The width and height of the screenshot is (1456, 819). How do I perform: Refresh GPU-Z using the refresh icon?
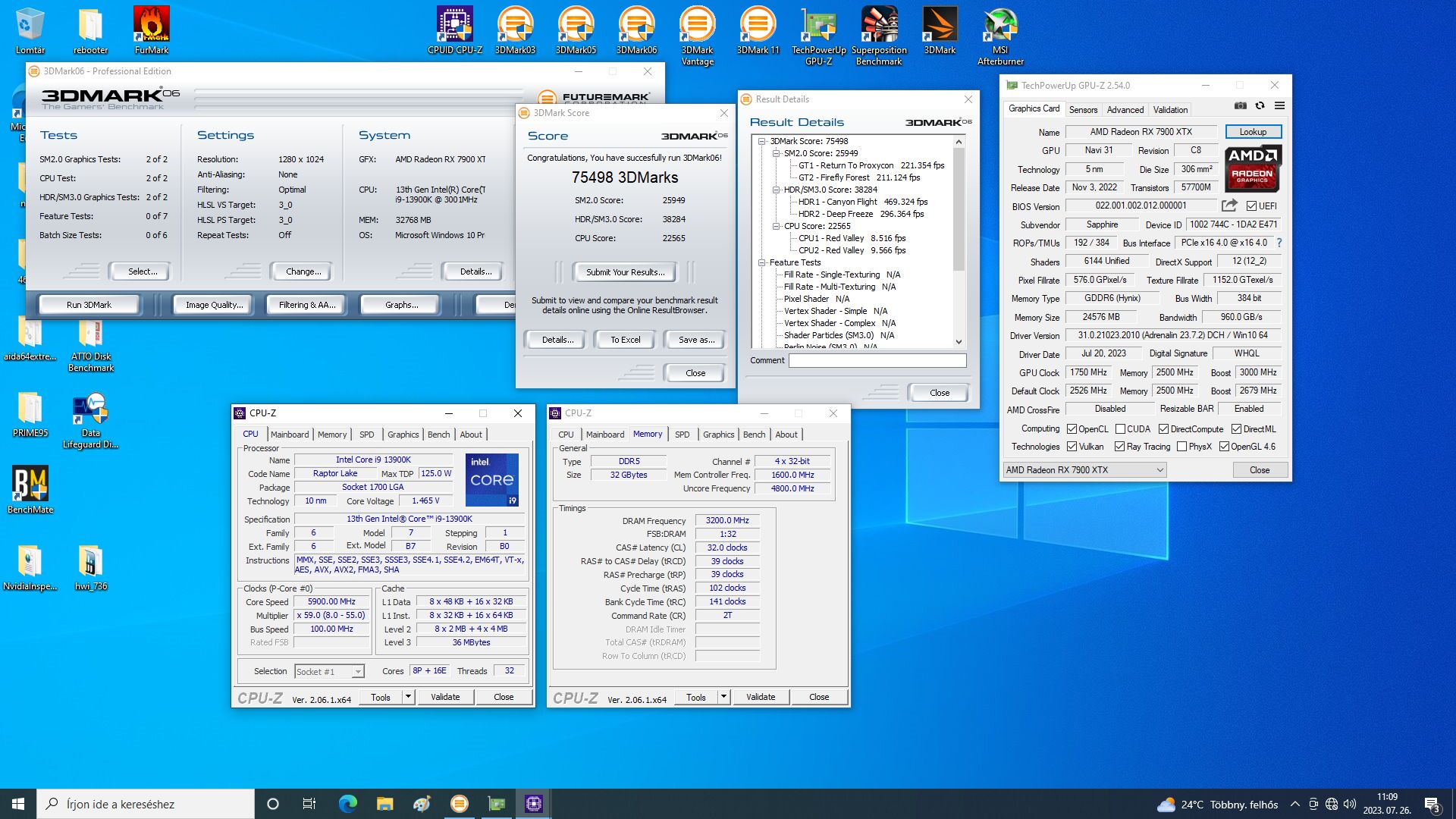pos(1260,106)
